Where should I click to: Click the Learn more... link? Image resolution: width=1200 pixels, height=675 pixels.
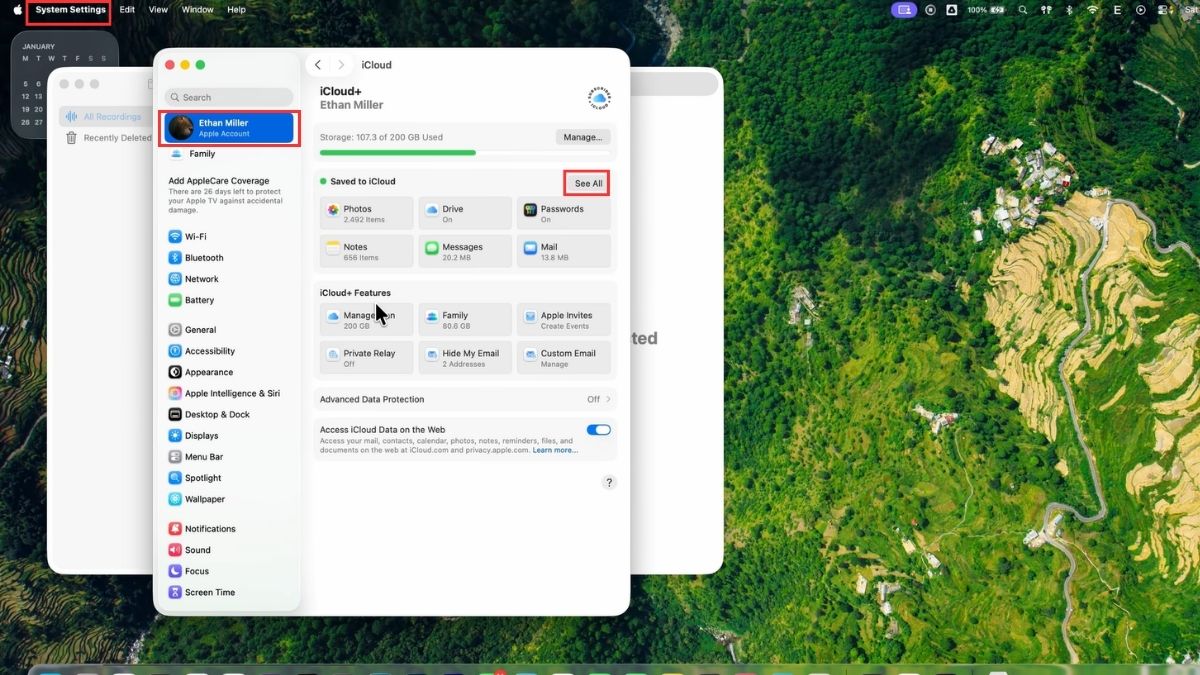(555, 450)
